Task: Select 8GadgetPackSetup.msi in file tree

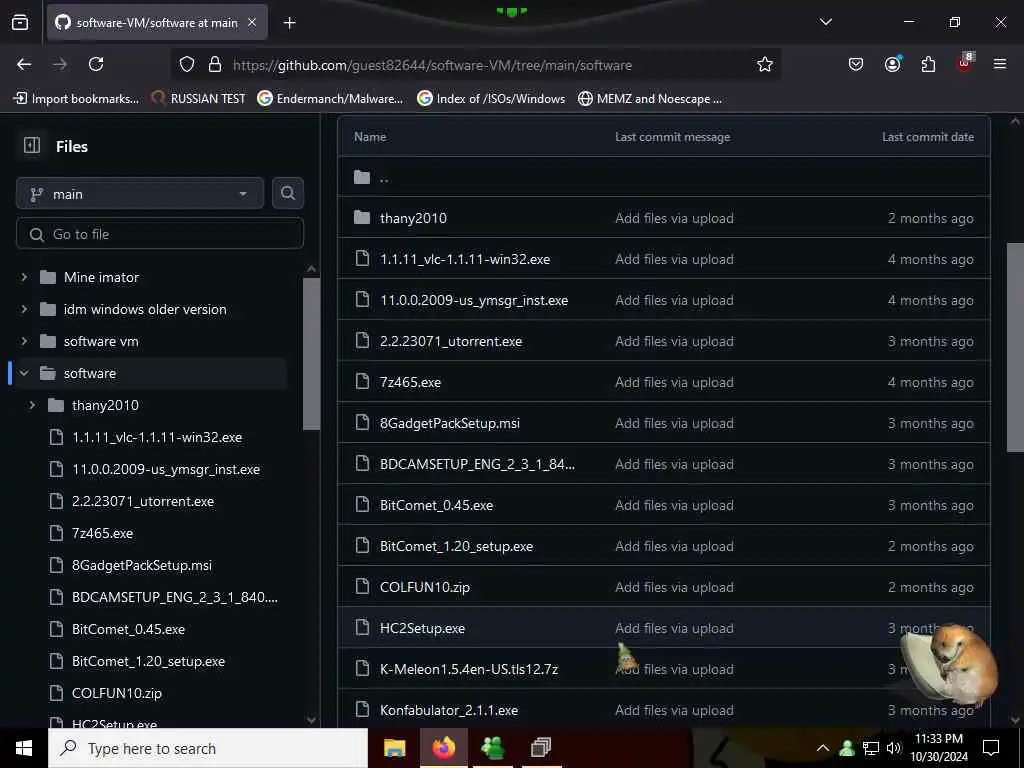Action: point(142,565)
